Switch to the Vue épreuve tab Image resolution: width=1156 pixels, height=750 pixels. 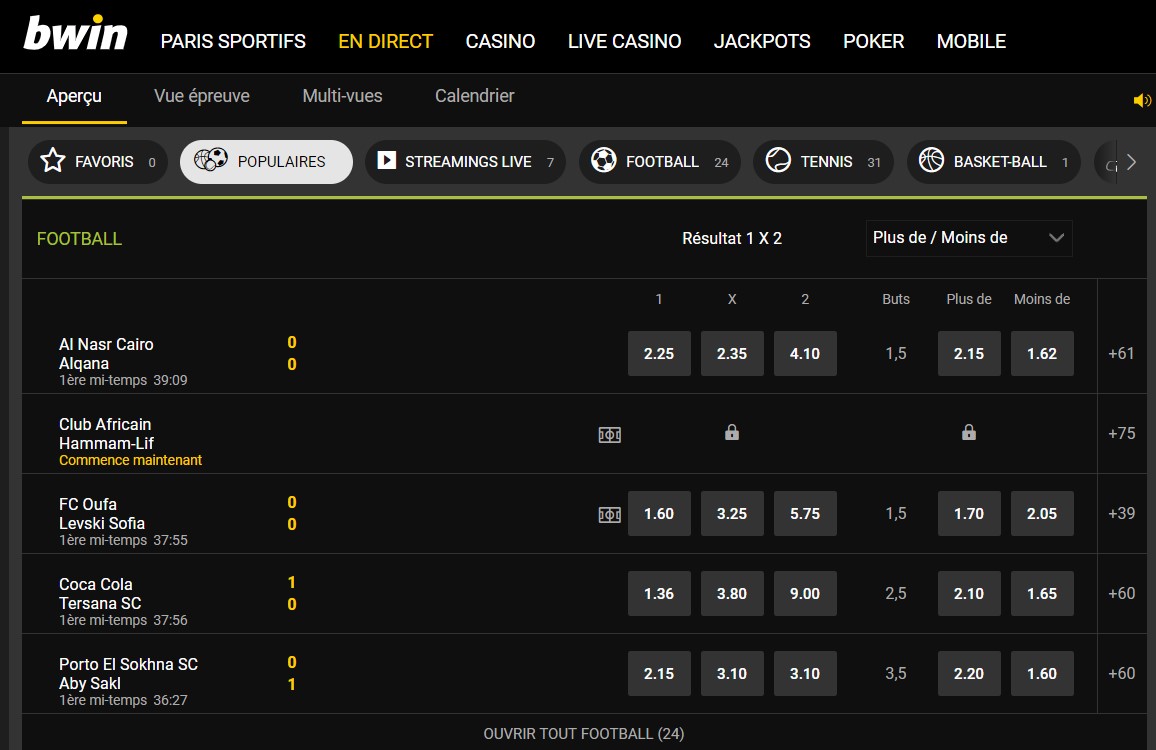(202, 97)
